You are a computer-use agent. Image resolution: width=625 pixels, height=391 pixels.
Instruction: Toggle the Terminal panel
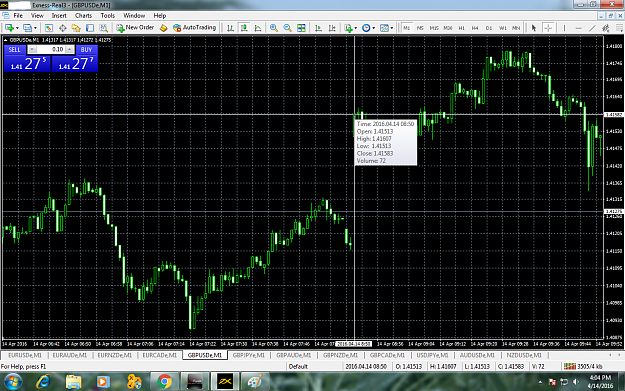click(90, 28)
